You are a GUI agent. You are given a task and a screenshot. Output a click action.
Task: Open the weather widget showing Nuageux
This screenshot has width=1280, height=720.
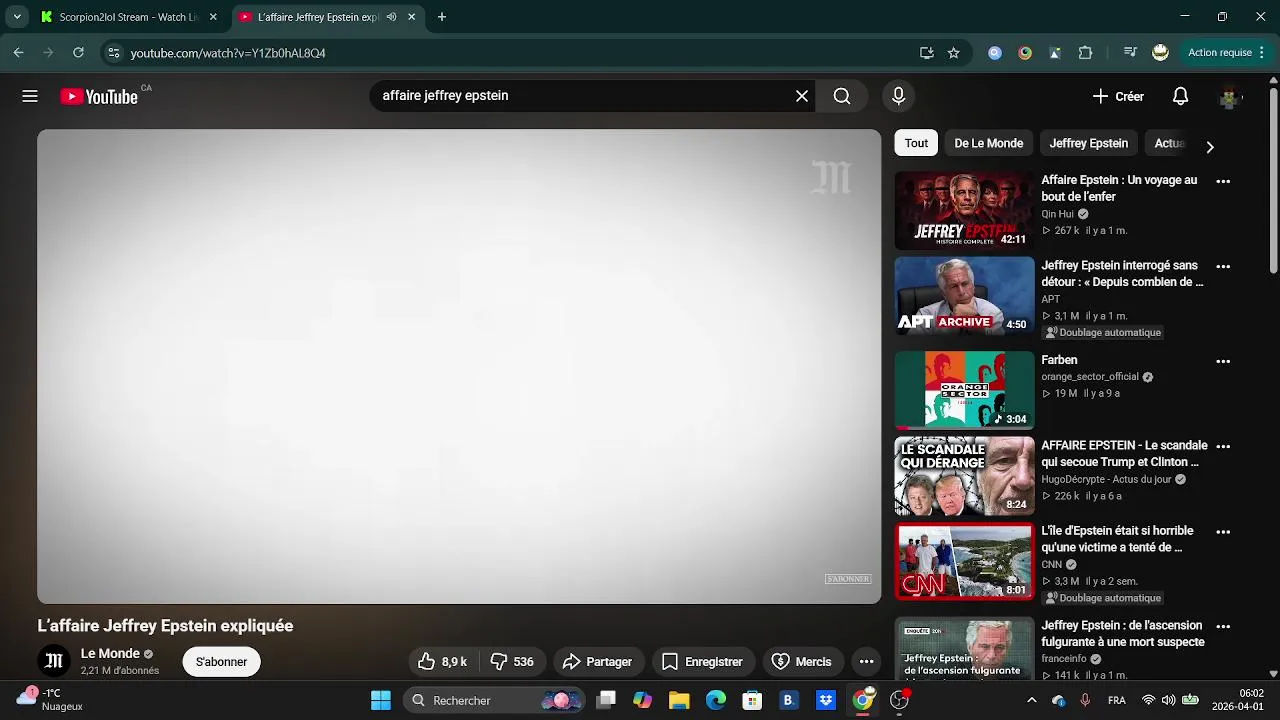51,699
